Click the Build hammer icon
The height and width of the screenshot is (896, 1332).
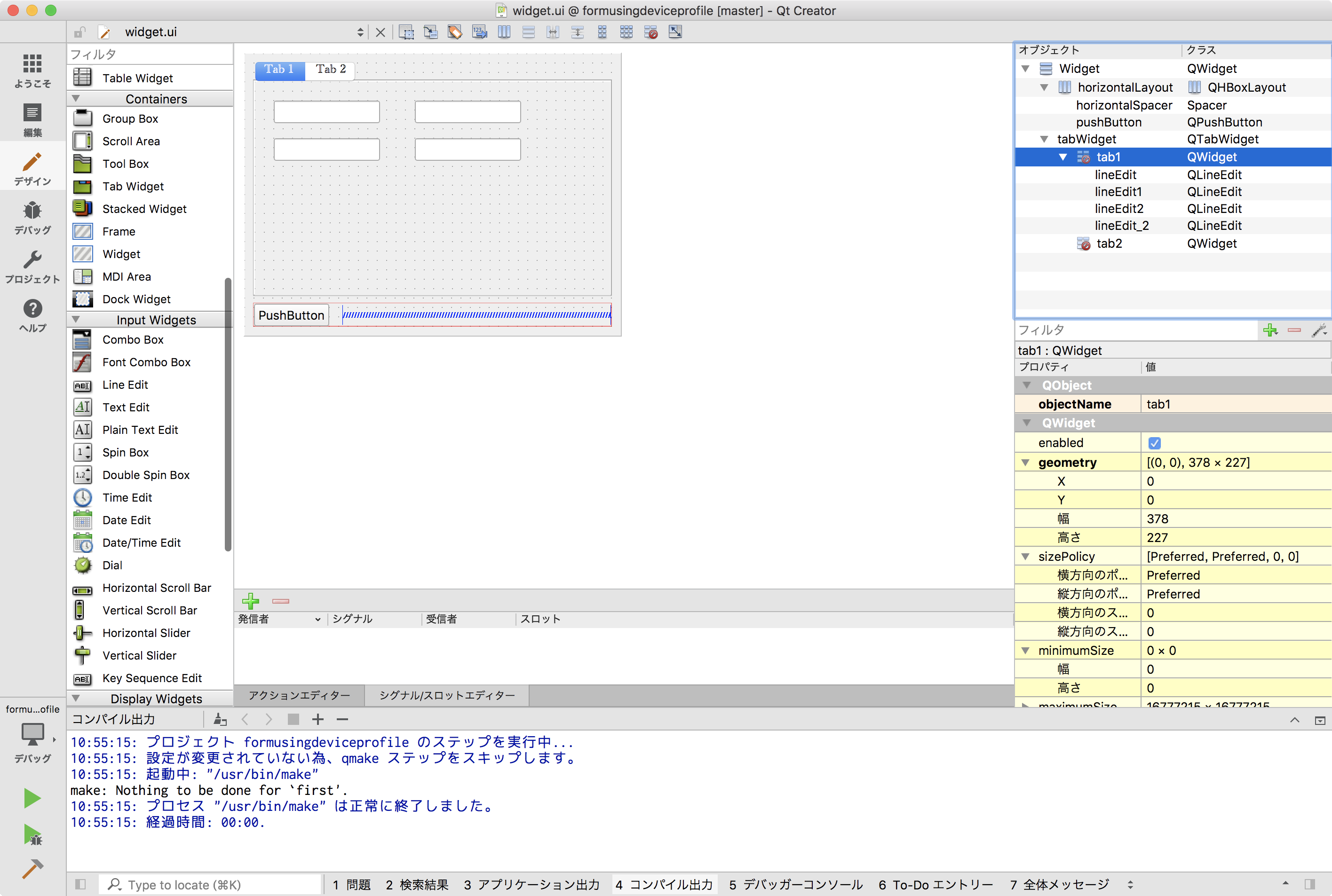pos(32,869)
